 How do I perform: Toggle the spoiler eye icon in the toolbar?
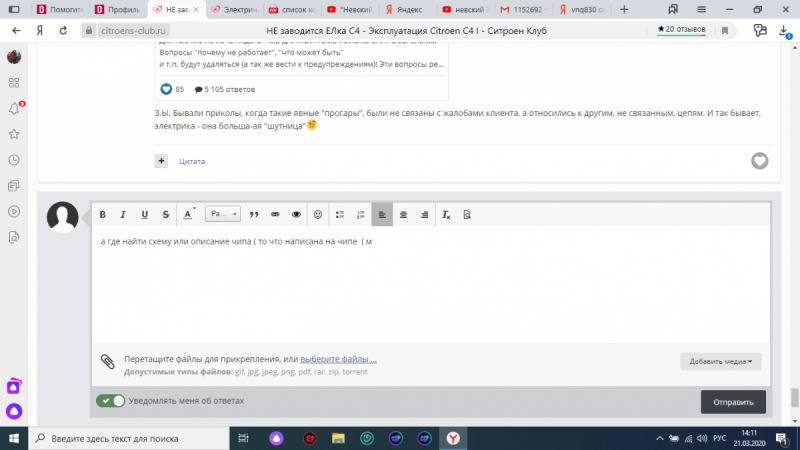(296, 214)
